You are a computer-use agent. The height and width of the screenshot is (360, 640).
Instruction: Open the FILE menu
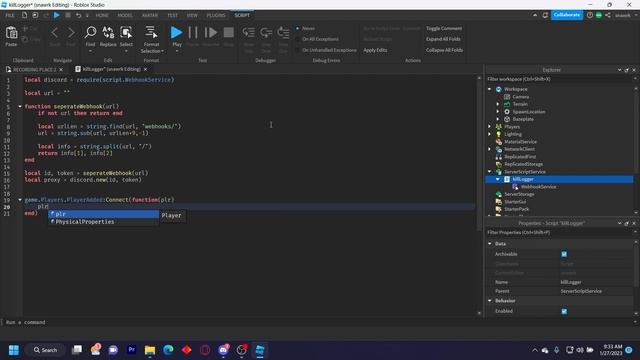pos(10,15)
